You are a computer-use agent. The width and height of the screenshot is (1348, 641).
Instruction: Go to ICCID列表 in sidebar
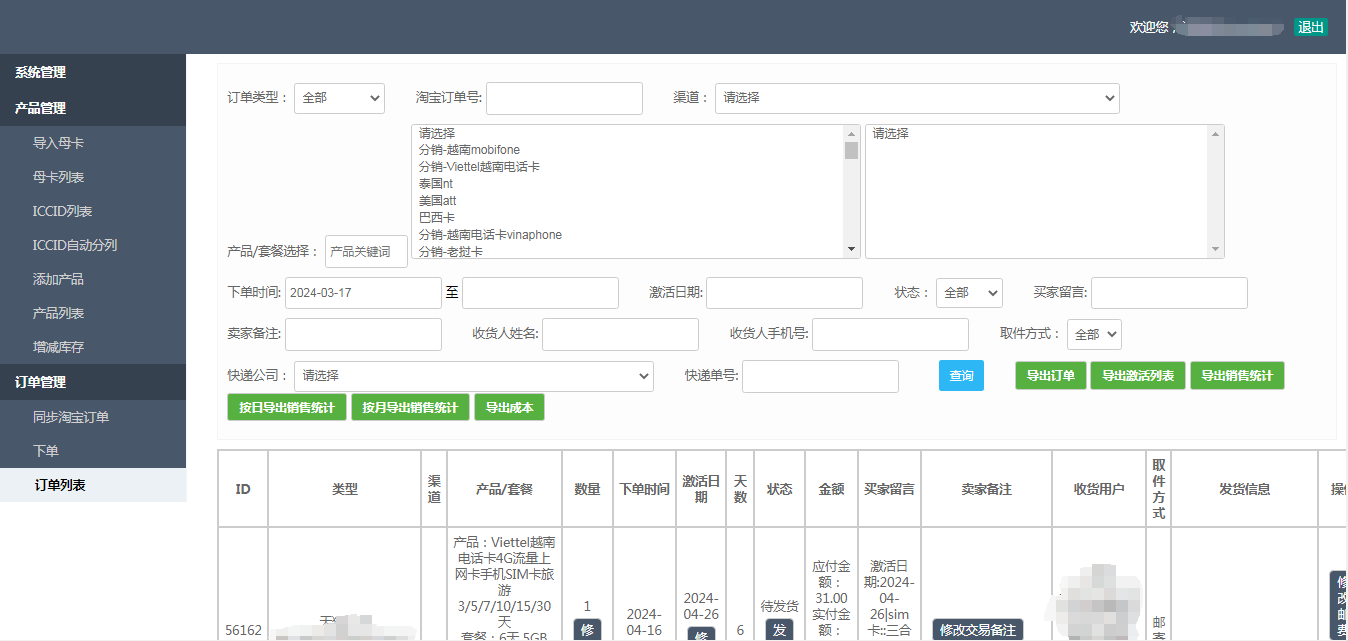click(62, 211)
